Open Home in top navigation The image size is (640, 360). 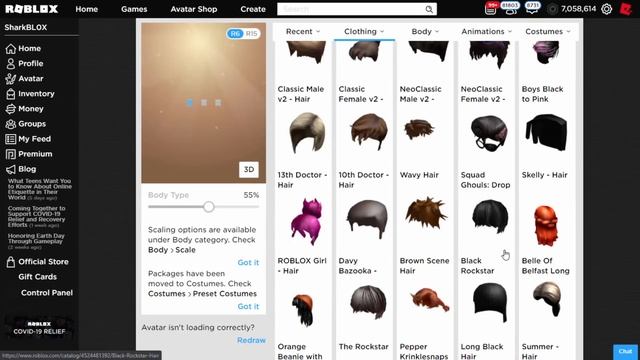point(87,9)
